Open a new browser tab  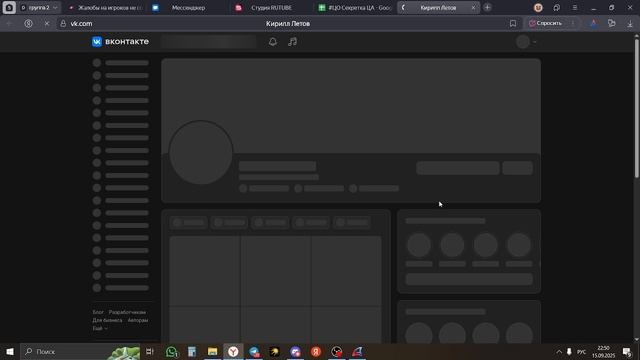(487, 7)
